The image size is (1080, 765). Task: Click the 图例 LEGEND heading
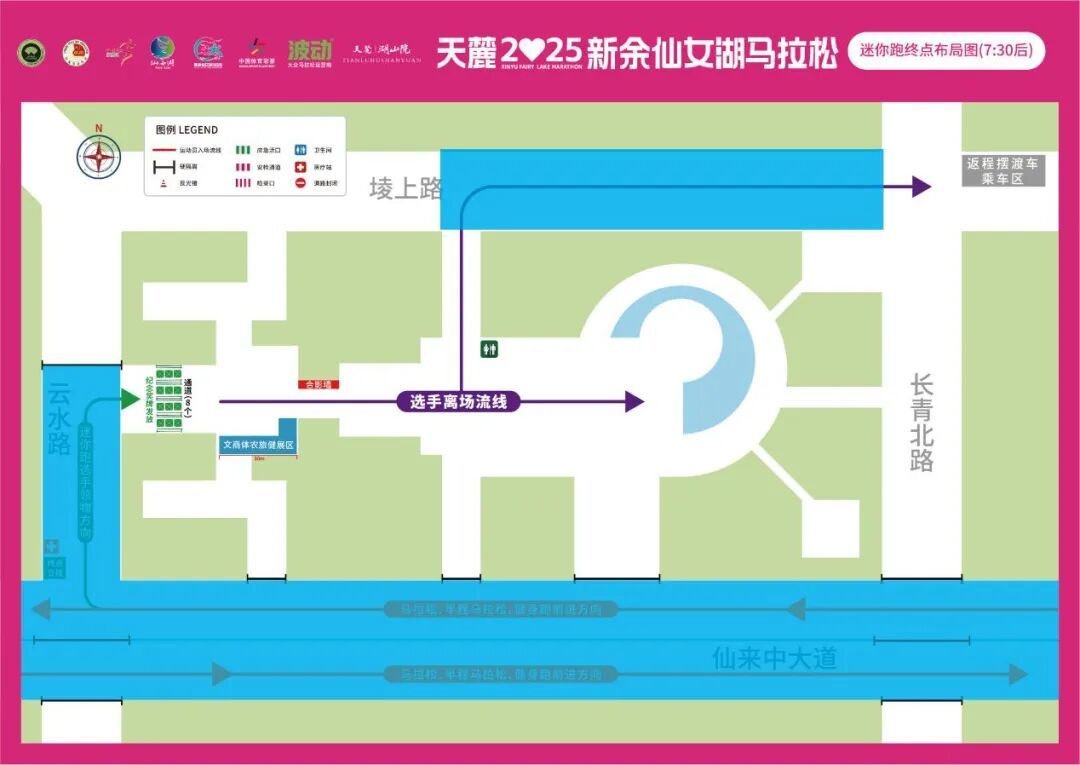(187, 130)
